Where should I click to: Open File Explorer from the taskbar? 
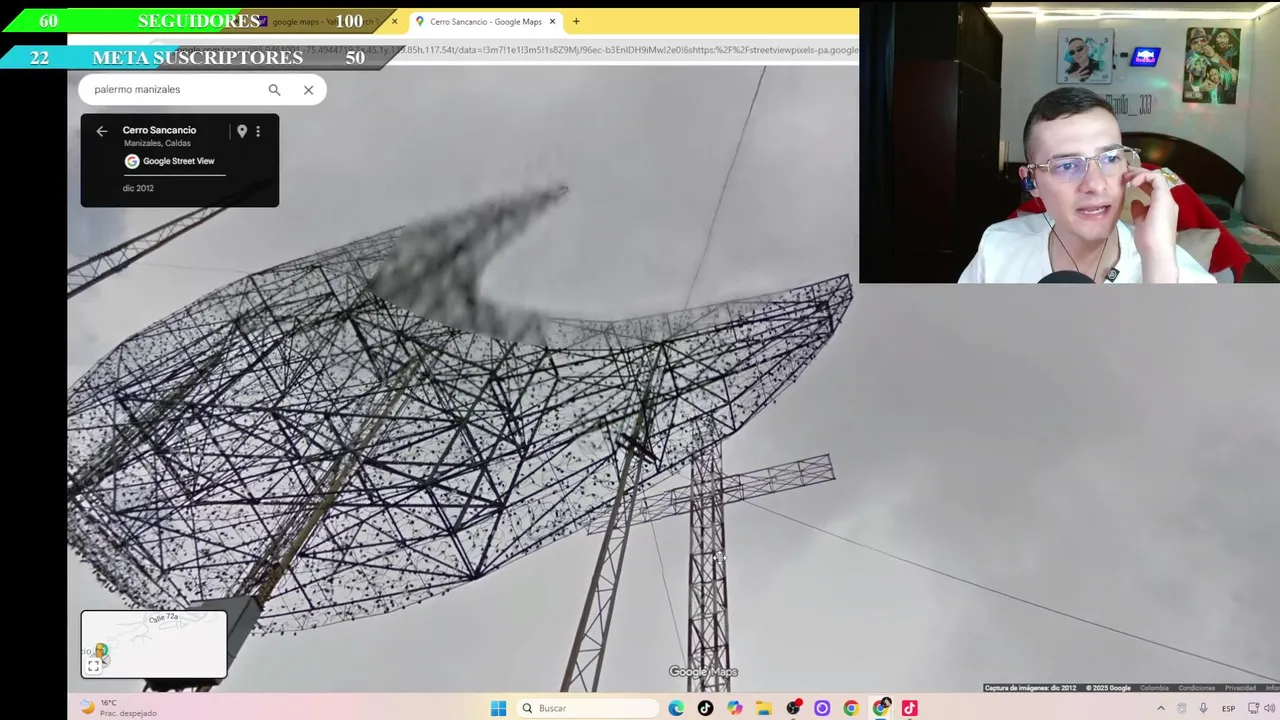click(764, 708)
